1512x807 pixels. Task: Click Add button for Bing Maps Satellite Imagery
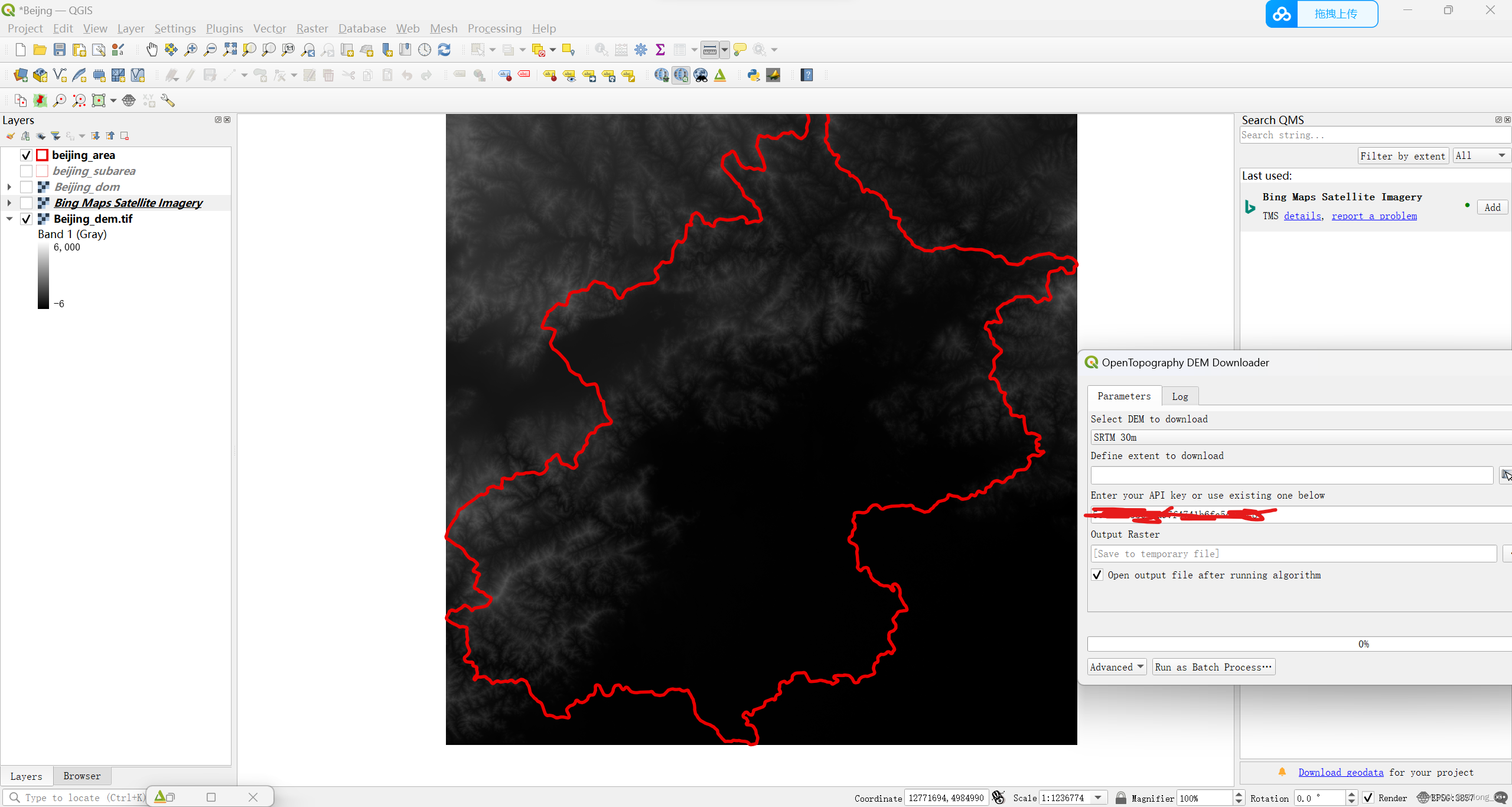point(1493,207)
